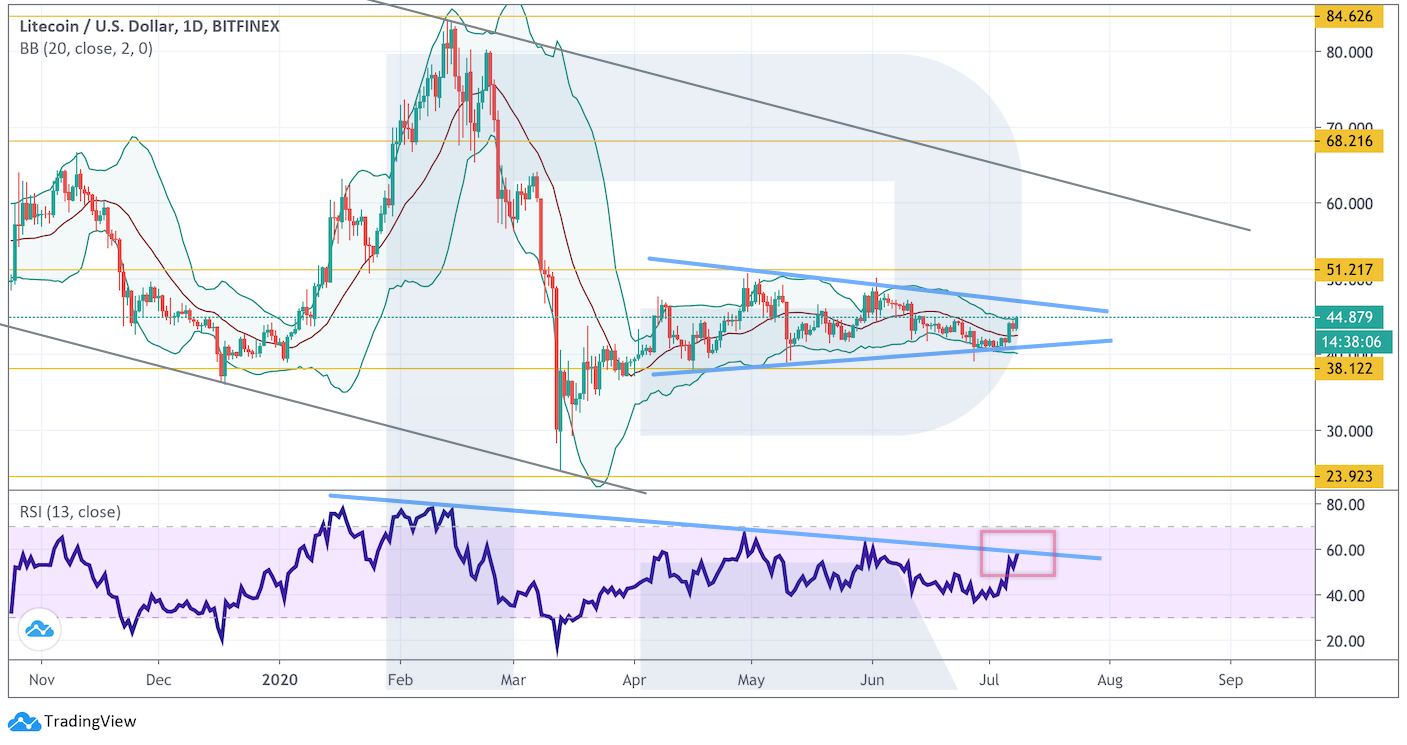This screenshot has height=745, width=1407.
Task: Click the 60.000 price axis value
Action: click(x=1351, y=204)
